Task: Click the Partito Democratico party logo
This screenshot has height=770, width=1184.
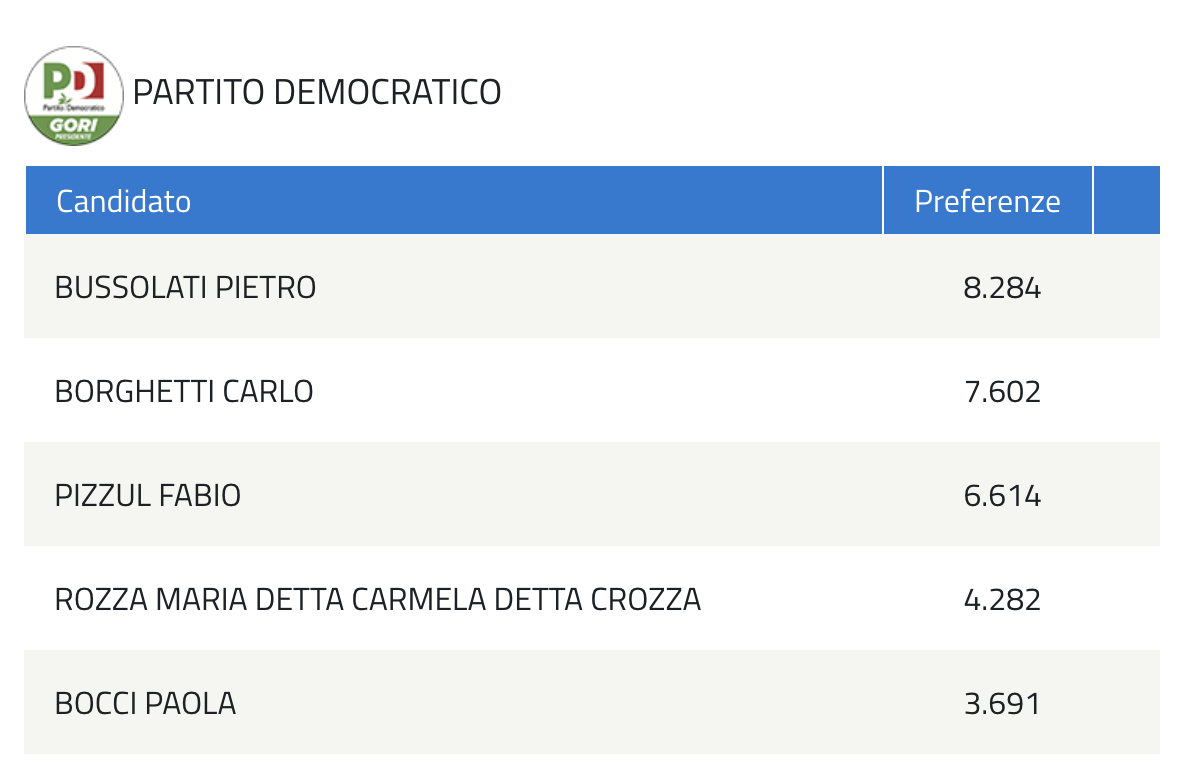Action: (x=74, y=96)
